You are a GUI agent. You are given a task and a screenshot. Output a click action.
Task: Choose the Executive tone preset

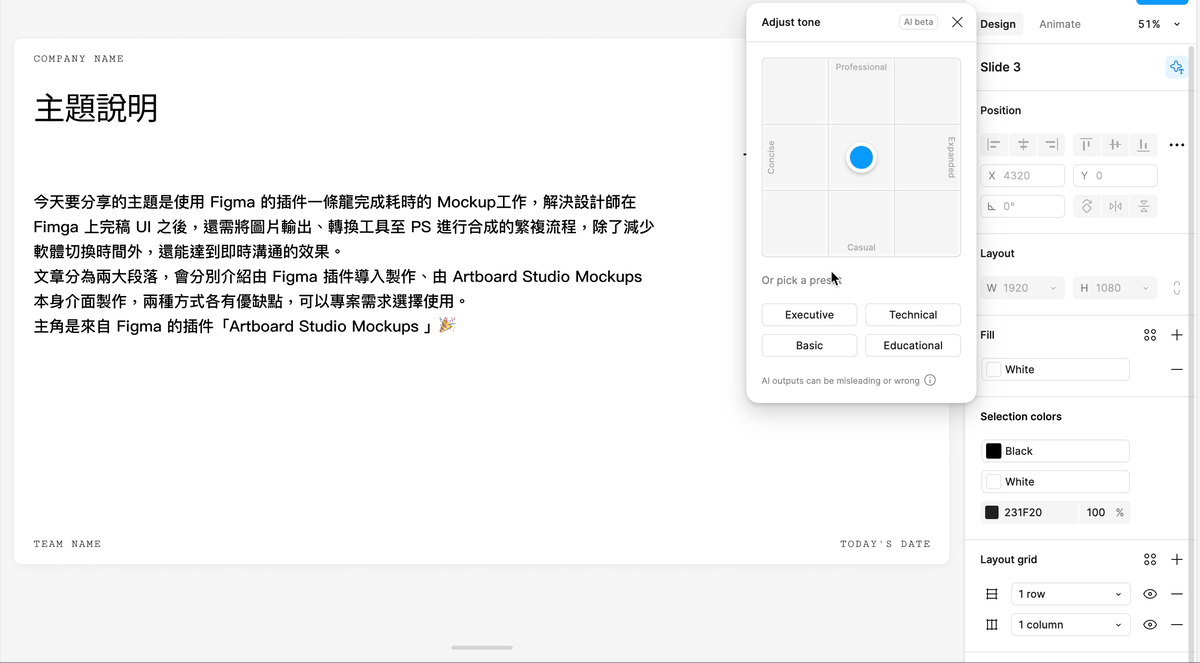(809, 315)
